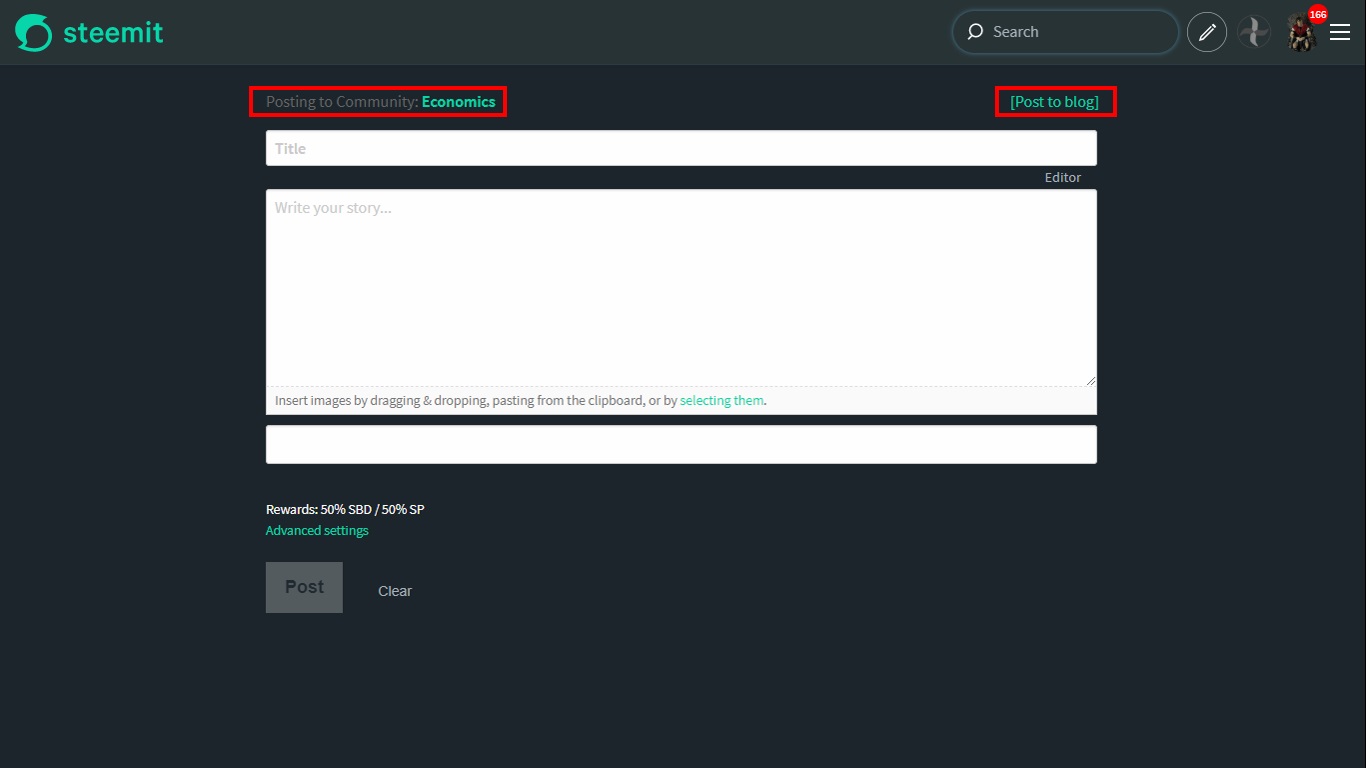Open the hamburger main menu

click(1340, 32)
